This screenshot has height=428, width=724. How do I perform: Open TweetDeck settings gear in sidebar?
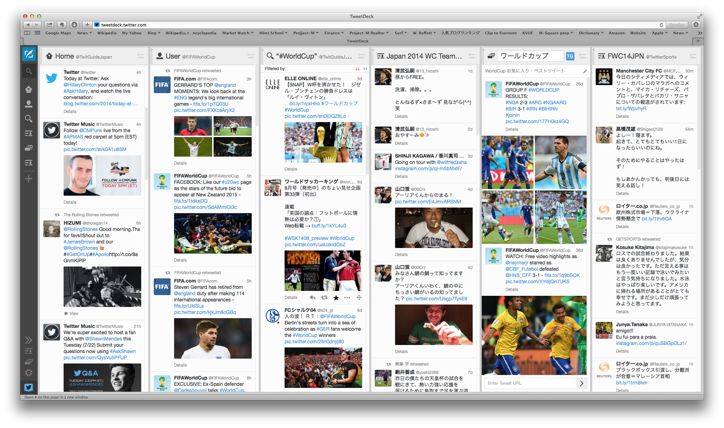29,372
